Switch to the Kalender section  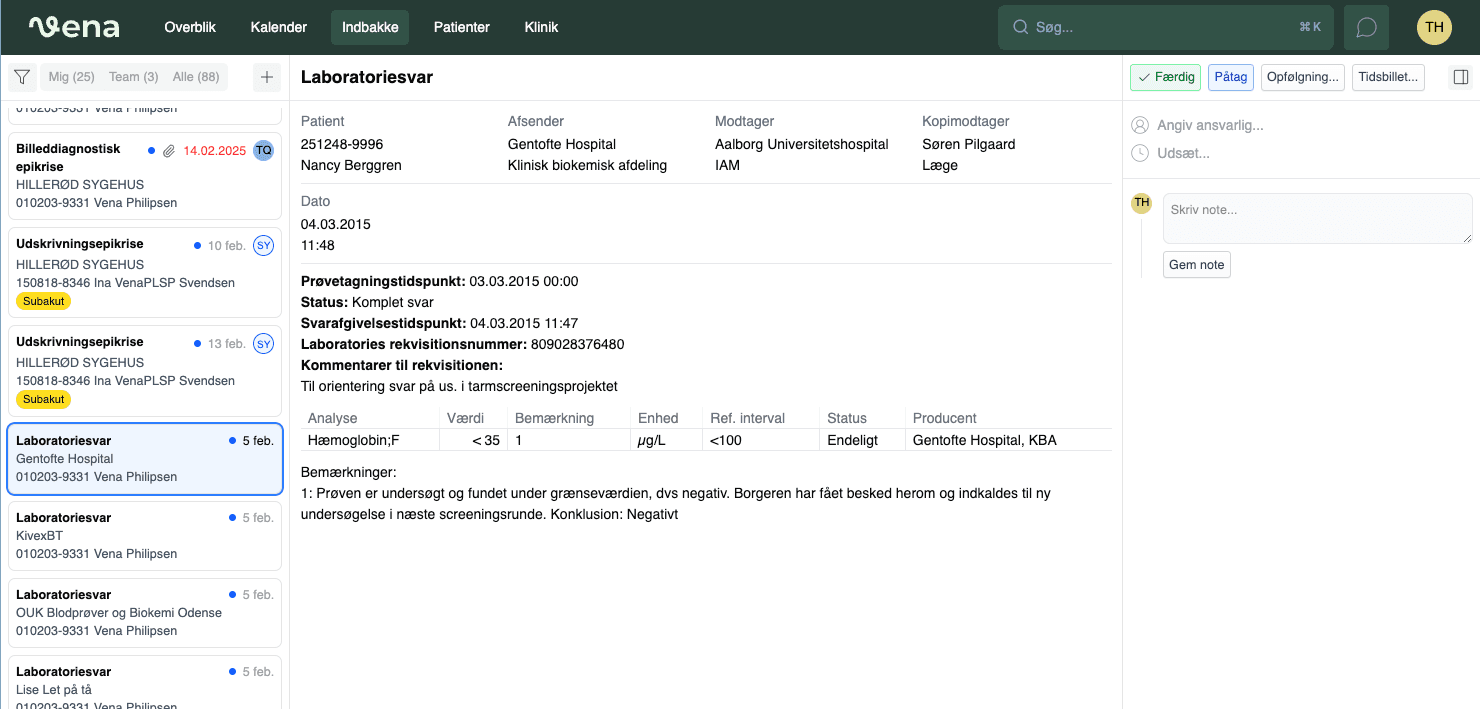coord(278,27)
